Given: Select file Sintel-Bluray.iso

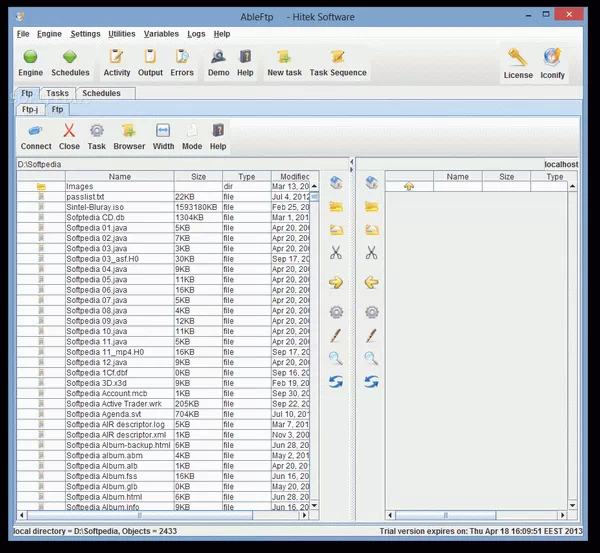Looking at the screenshot, I should coord(163,207).
